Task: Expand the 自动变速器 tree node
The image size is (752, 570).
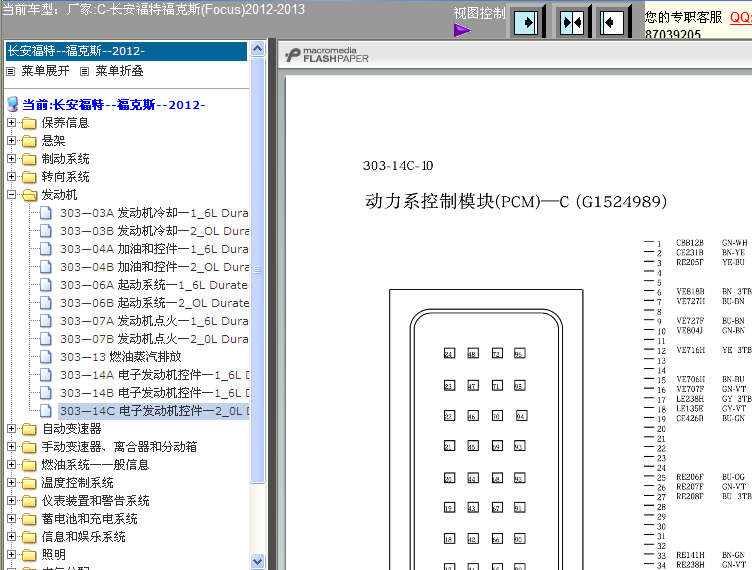Action: pos(12,429)
